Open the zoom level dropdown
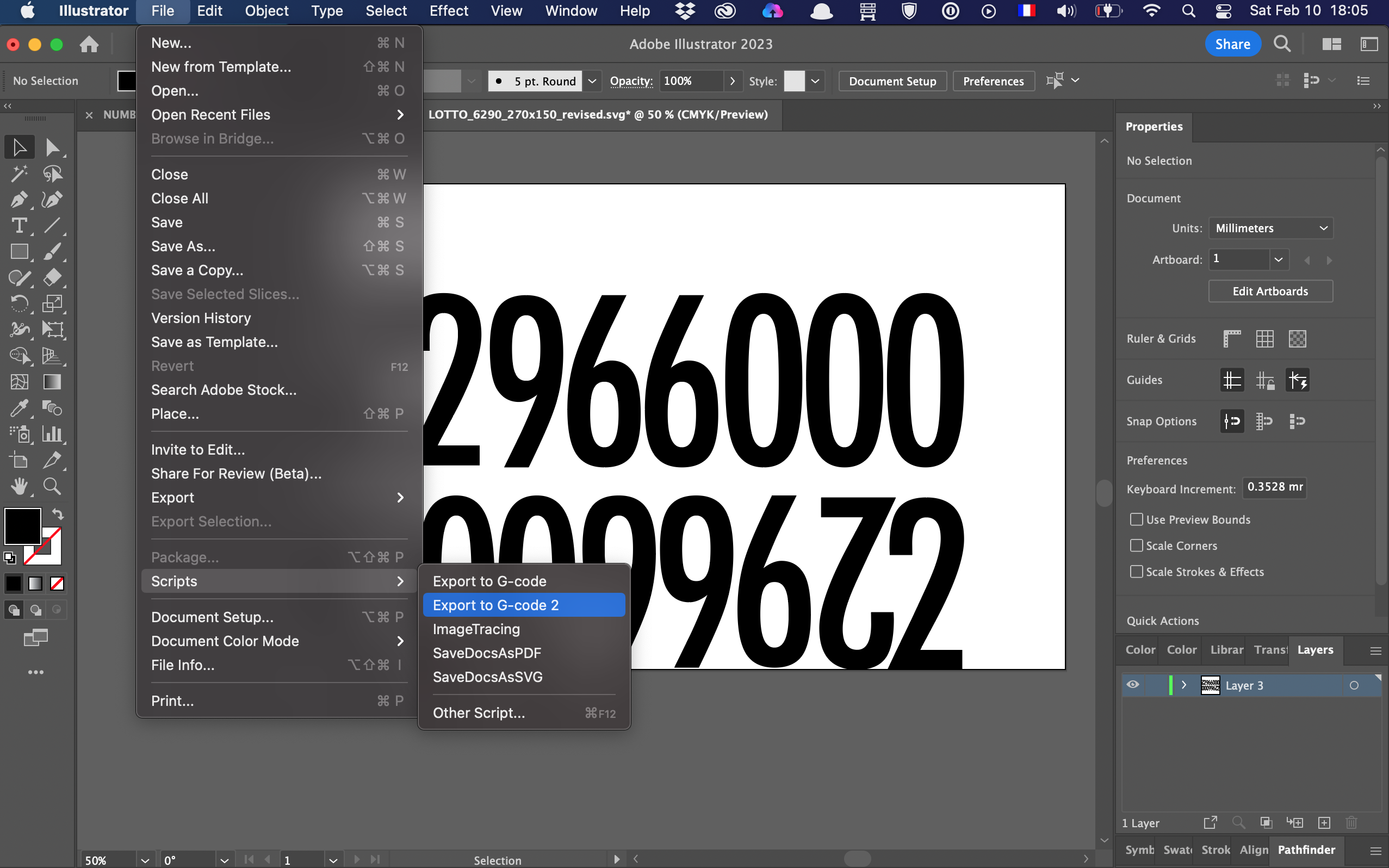The height and width of the screenshot is (868, 1389). click(x=145, y=860)
